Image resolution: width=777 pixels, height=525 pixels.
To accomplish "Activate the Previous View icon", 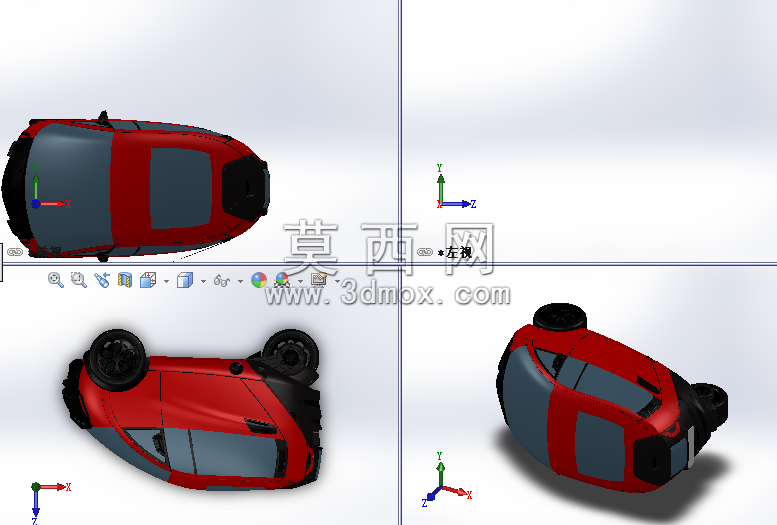I will [102, 280].
